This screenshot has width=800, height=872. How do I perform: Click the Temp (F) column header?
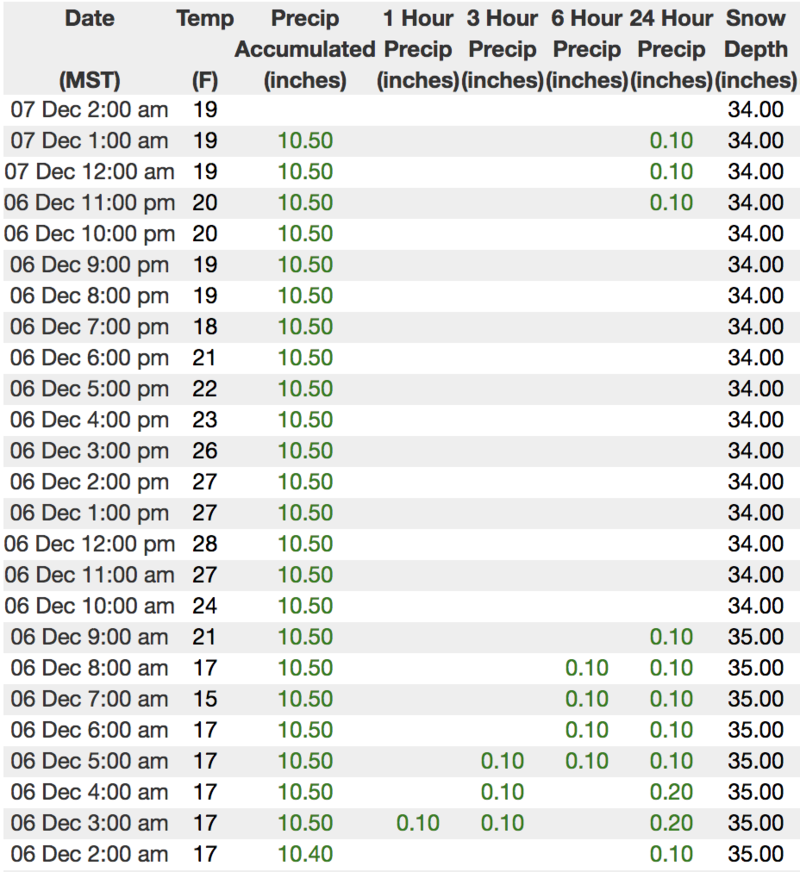pos(204,49)
